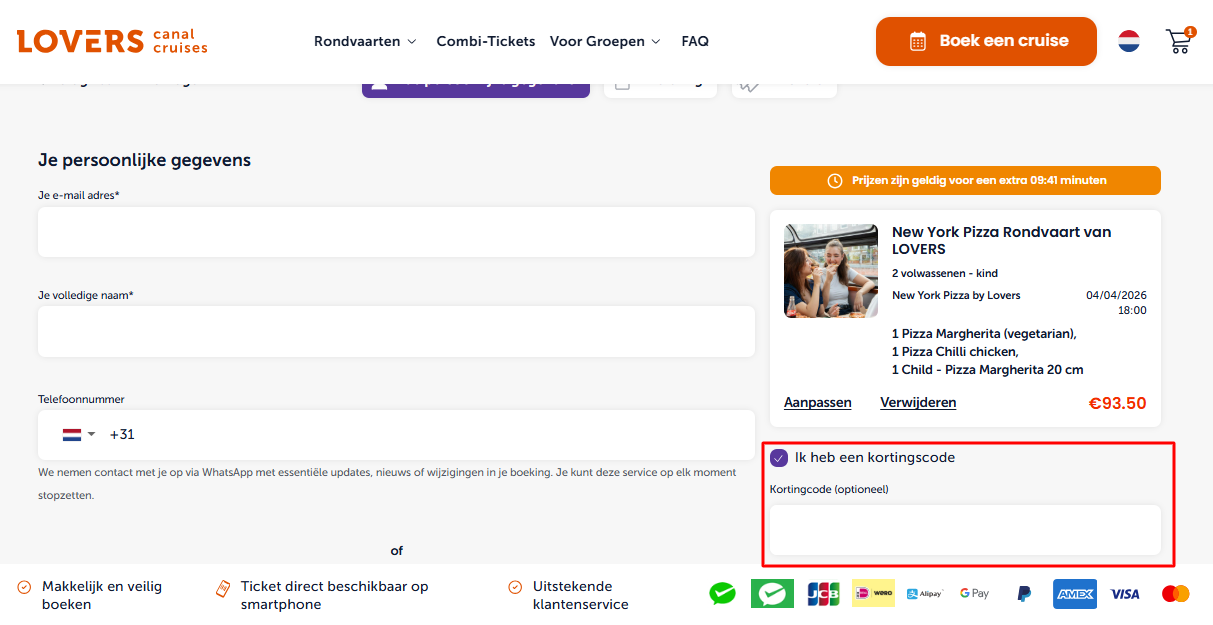Open Combi-Tickets in navigation

[486, 41]
